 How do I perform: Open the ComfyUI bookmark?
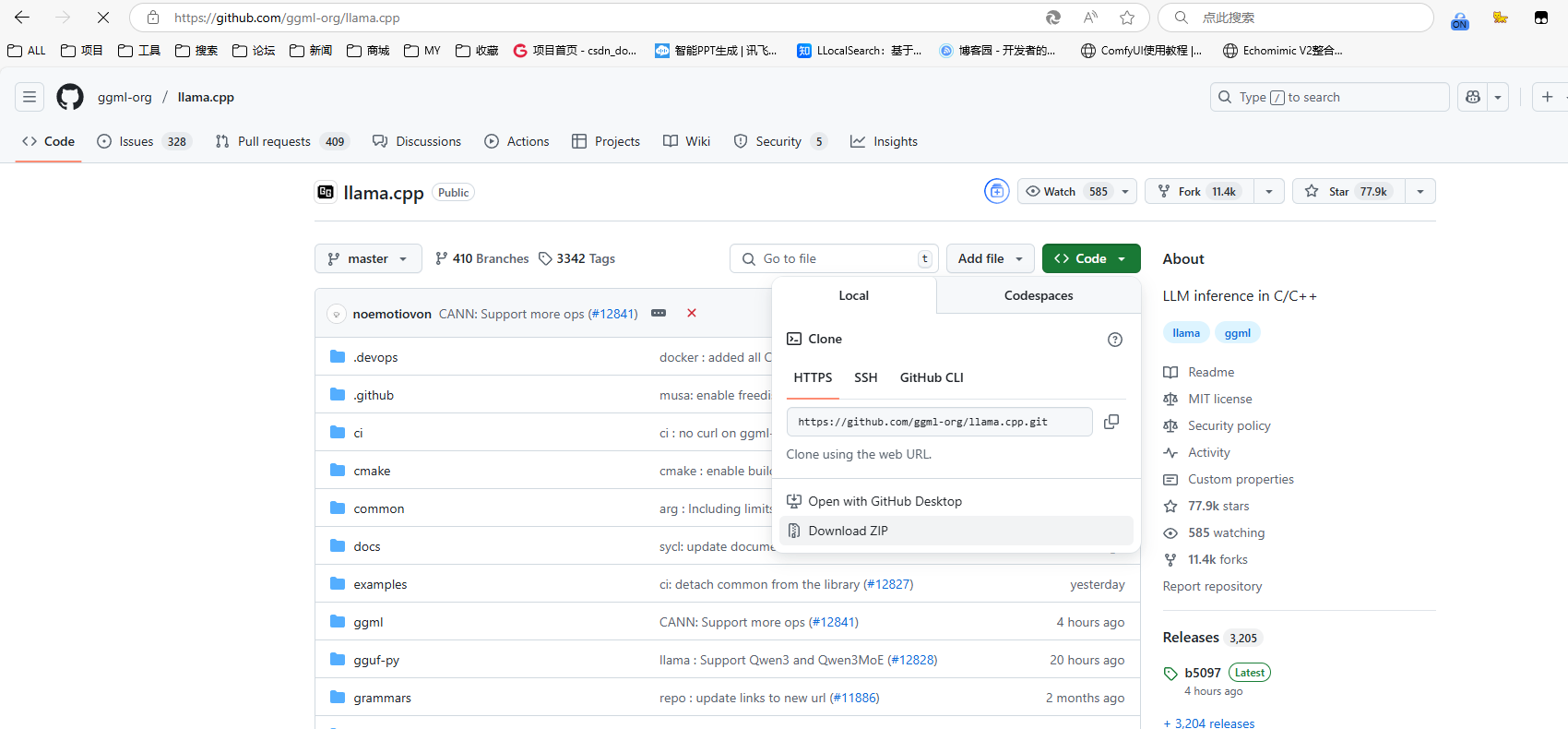1142,51
